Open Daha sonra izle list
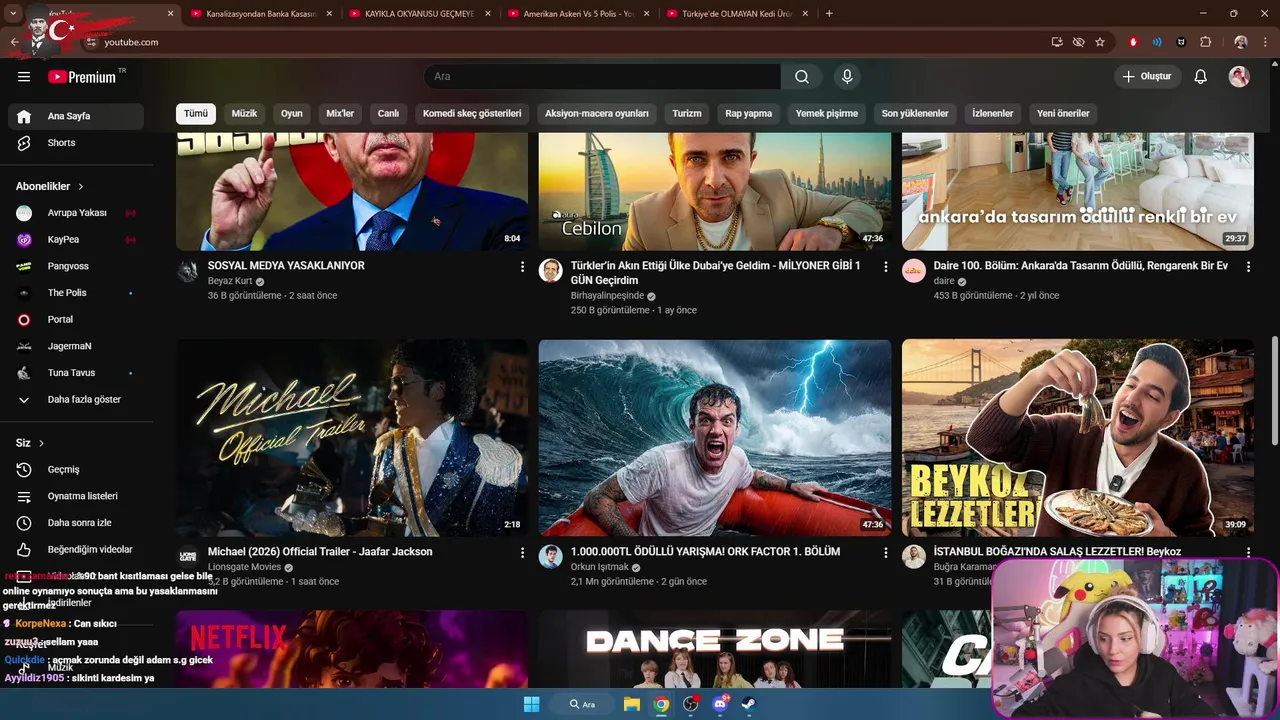This screenshot has height=720, width=1280. coord(76,523)
